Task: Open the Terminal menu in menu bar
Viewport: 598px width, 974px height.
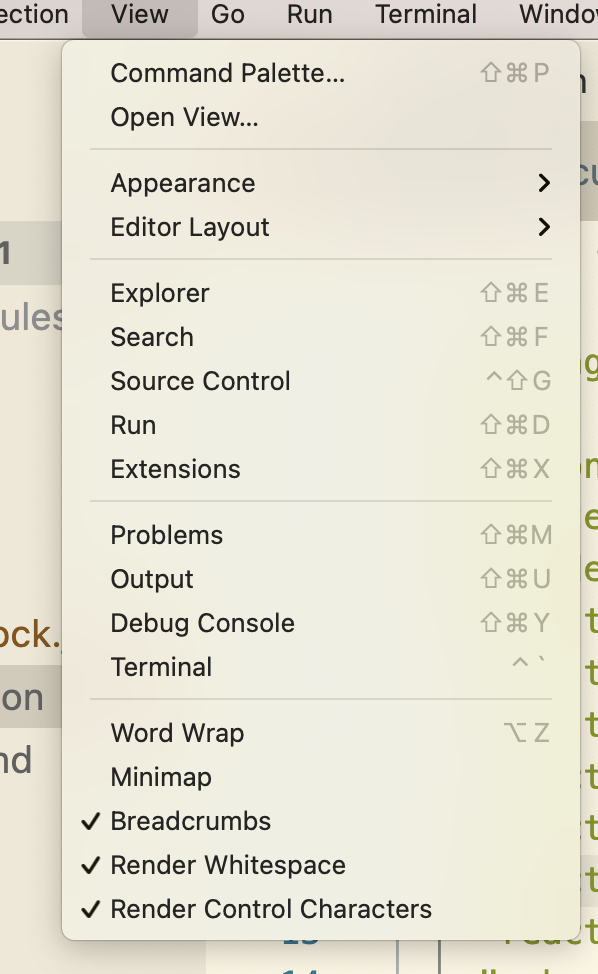Action: point(426,15)
